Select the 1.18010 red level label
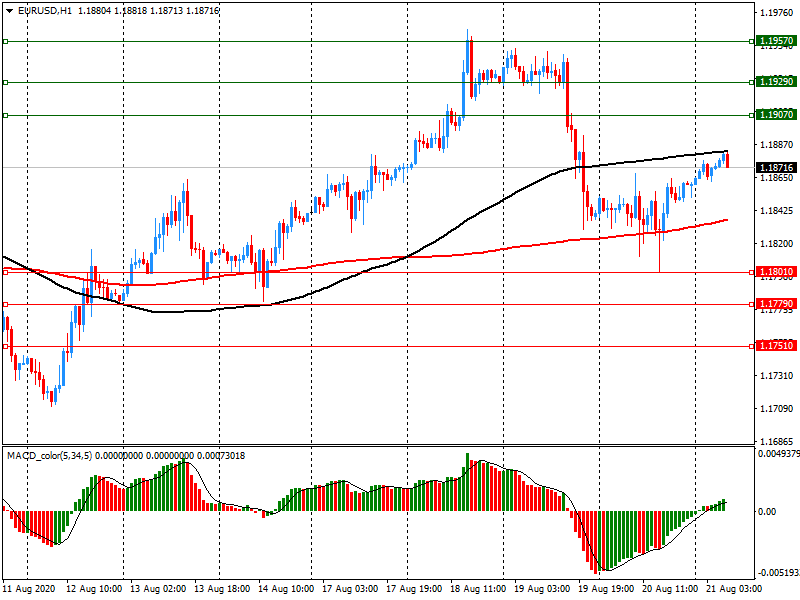The width and height of the screenshot is (800, 600). pos(776,272)
